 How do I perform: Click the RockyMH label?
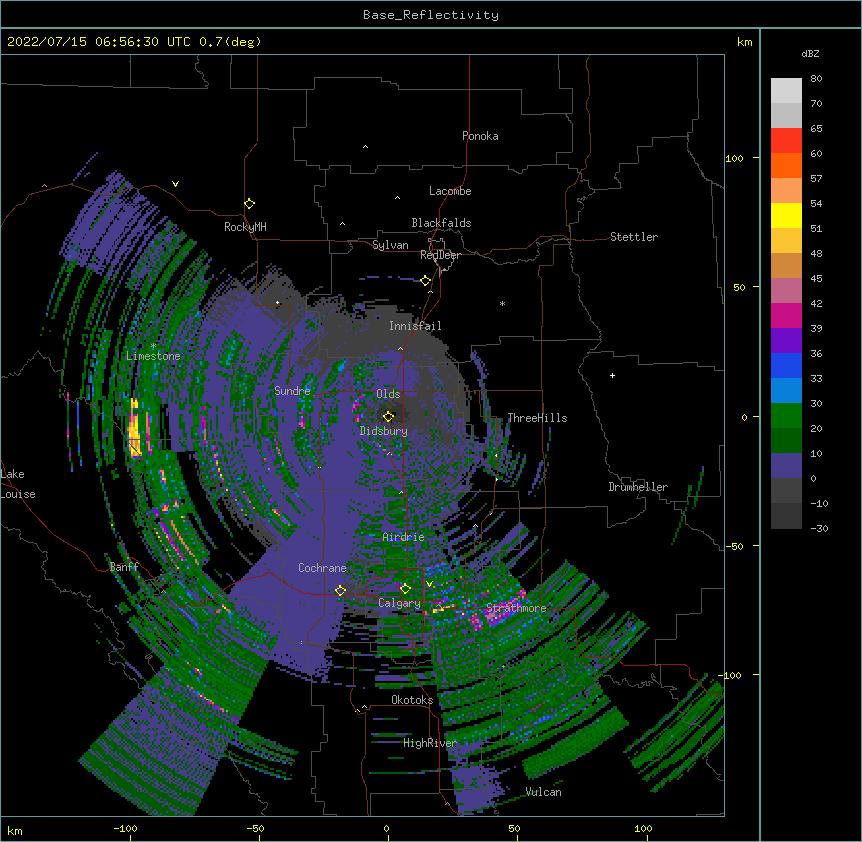pyautogui.click(x=245, y=227)
